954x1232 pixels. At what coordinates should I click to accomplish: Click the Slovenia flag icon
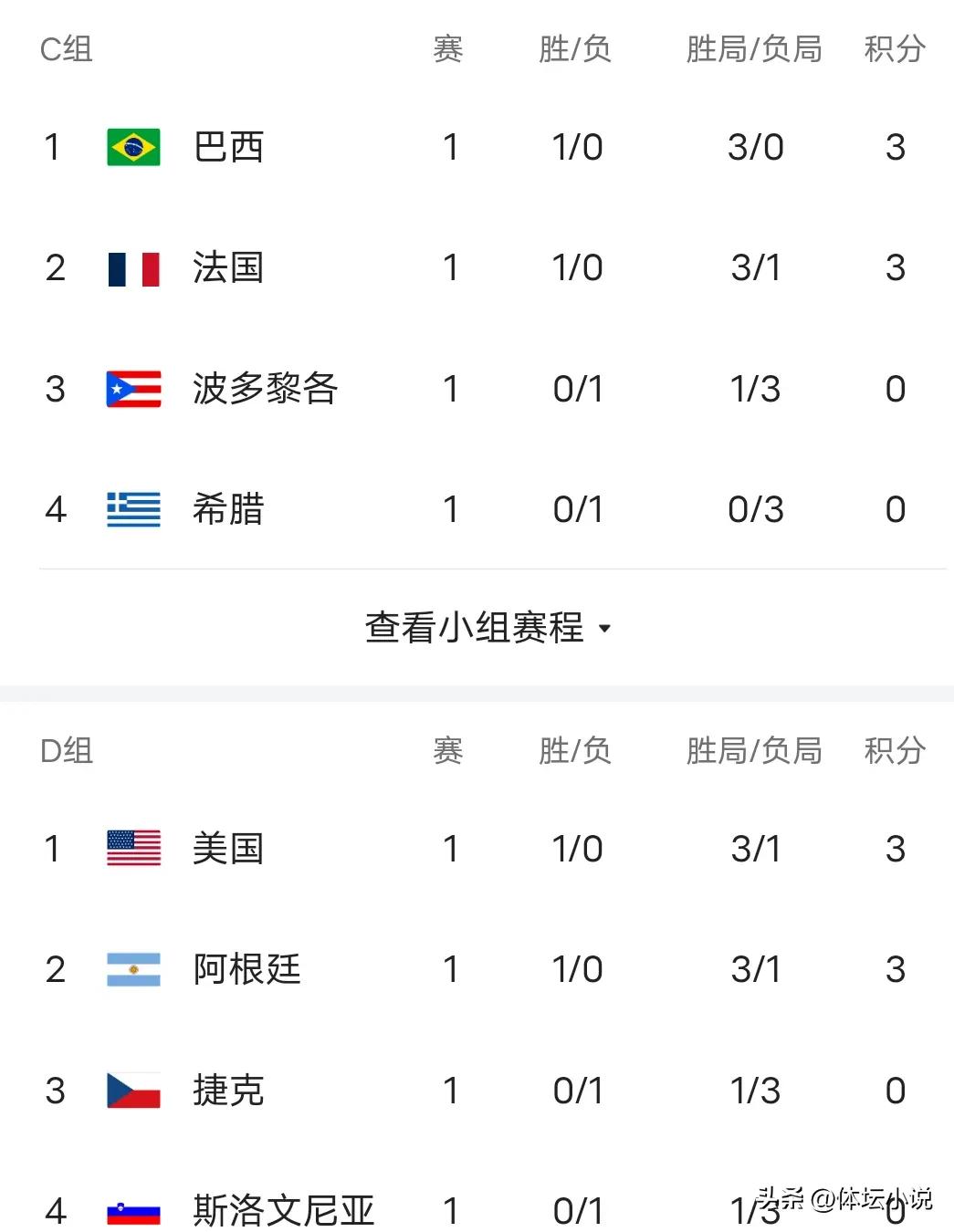[x=133, y=1211]
